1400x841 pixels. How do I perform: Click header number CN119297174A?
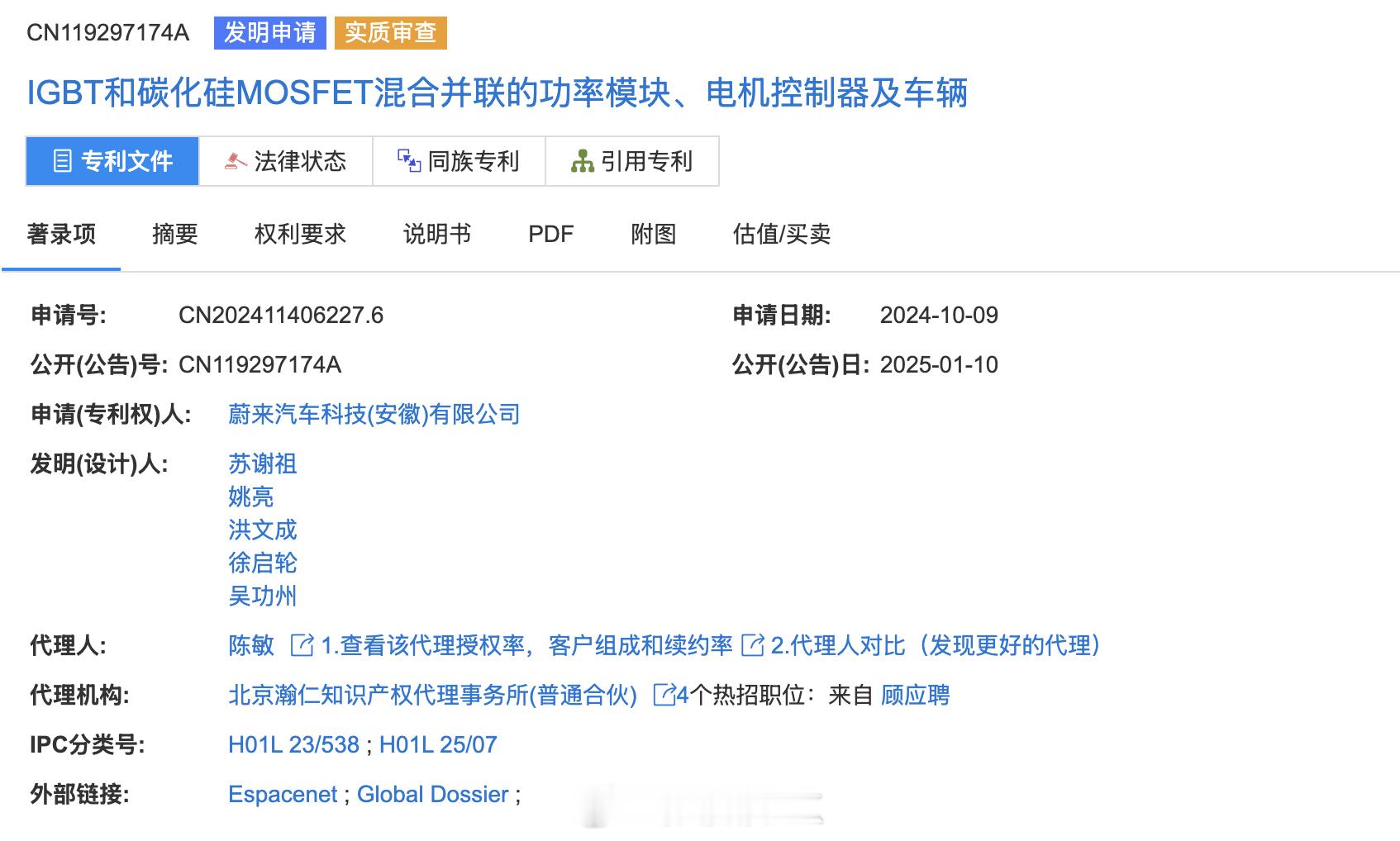point(107,33)
